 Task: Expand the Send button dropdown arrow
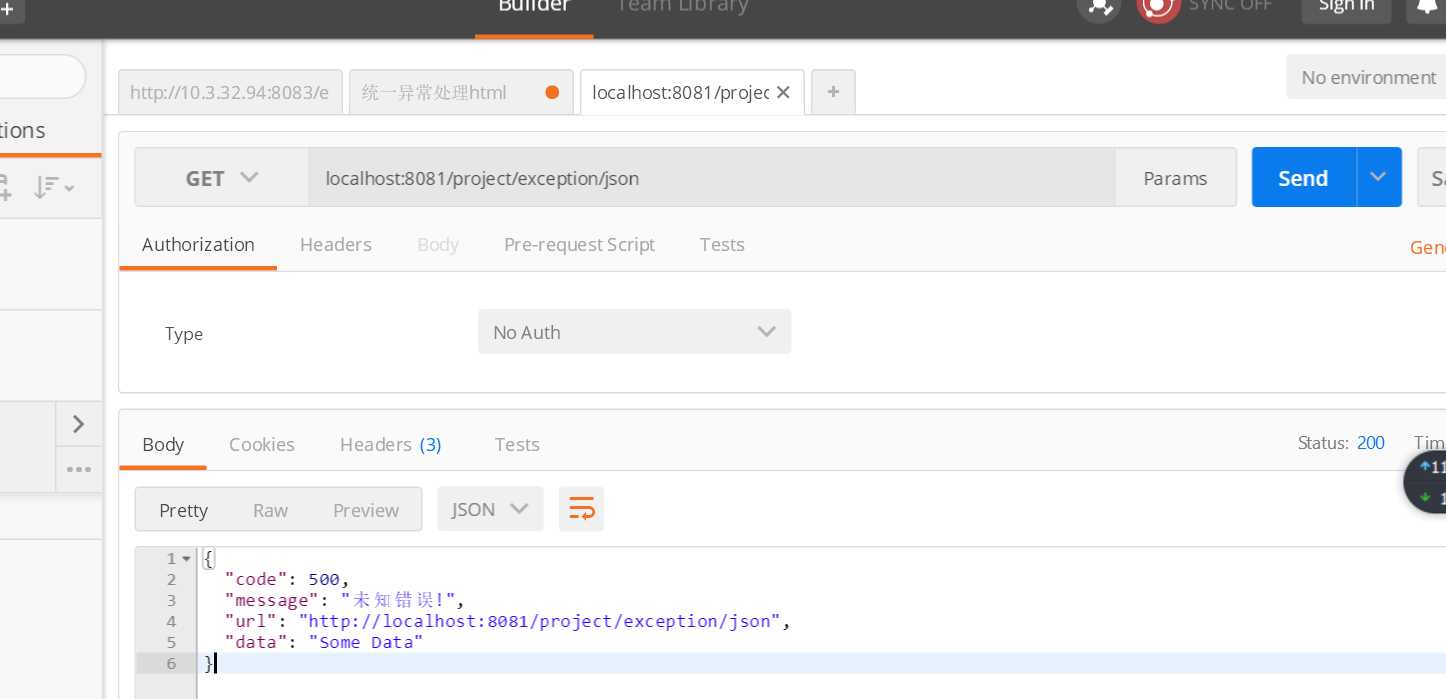point(1378,177)
